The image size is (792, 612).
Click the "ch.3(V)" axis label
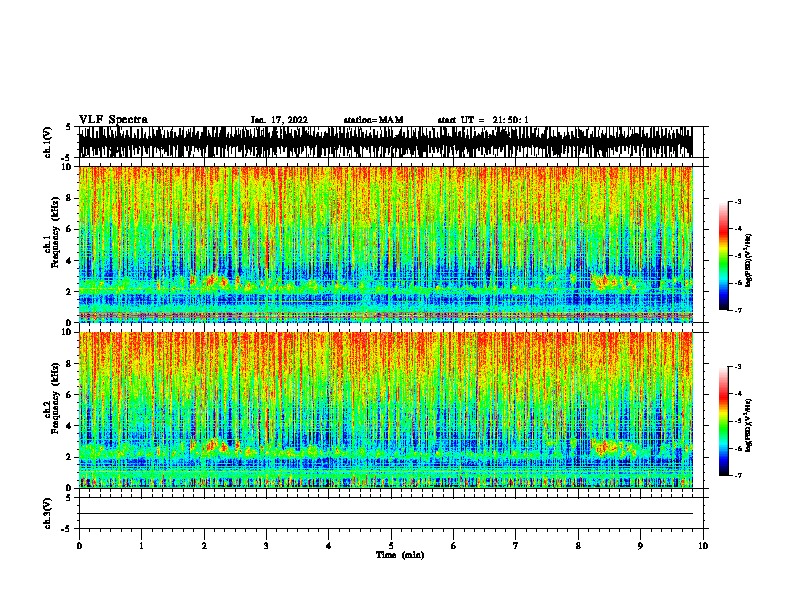(x=47, y=513)
